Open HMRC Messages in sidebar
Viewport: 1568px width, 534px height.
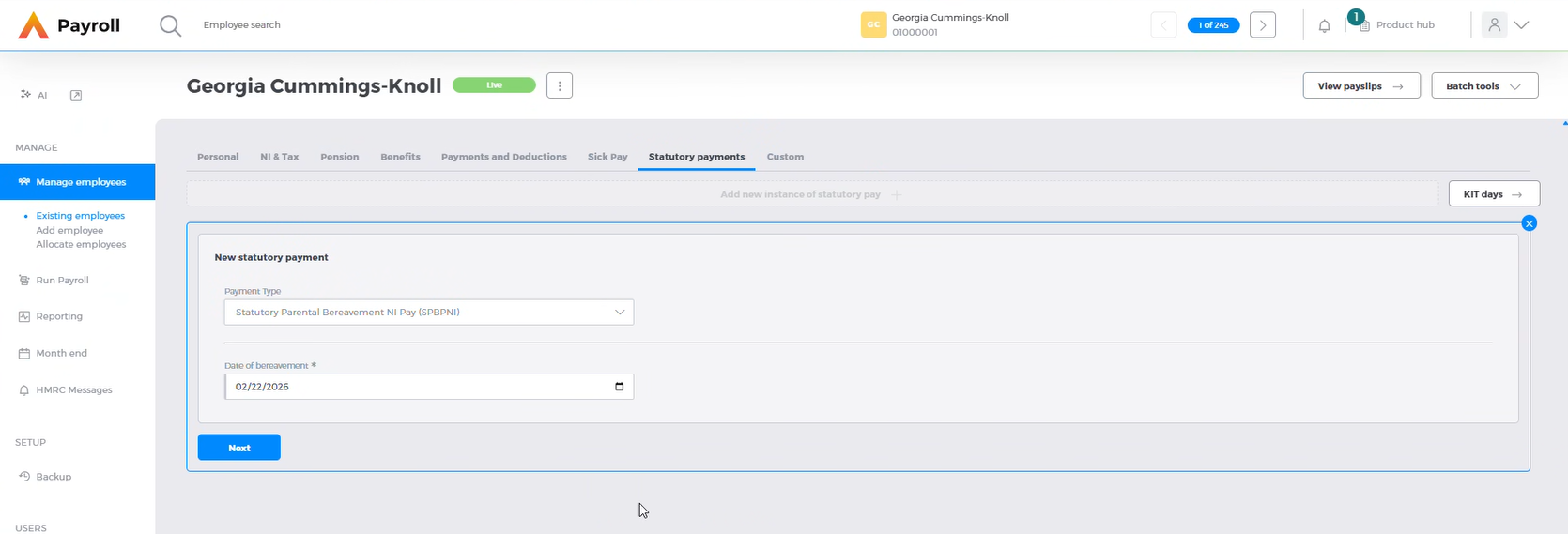(65, 389)
